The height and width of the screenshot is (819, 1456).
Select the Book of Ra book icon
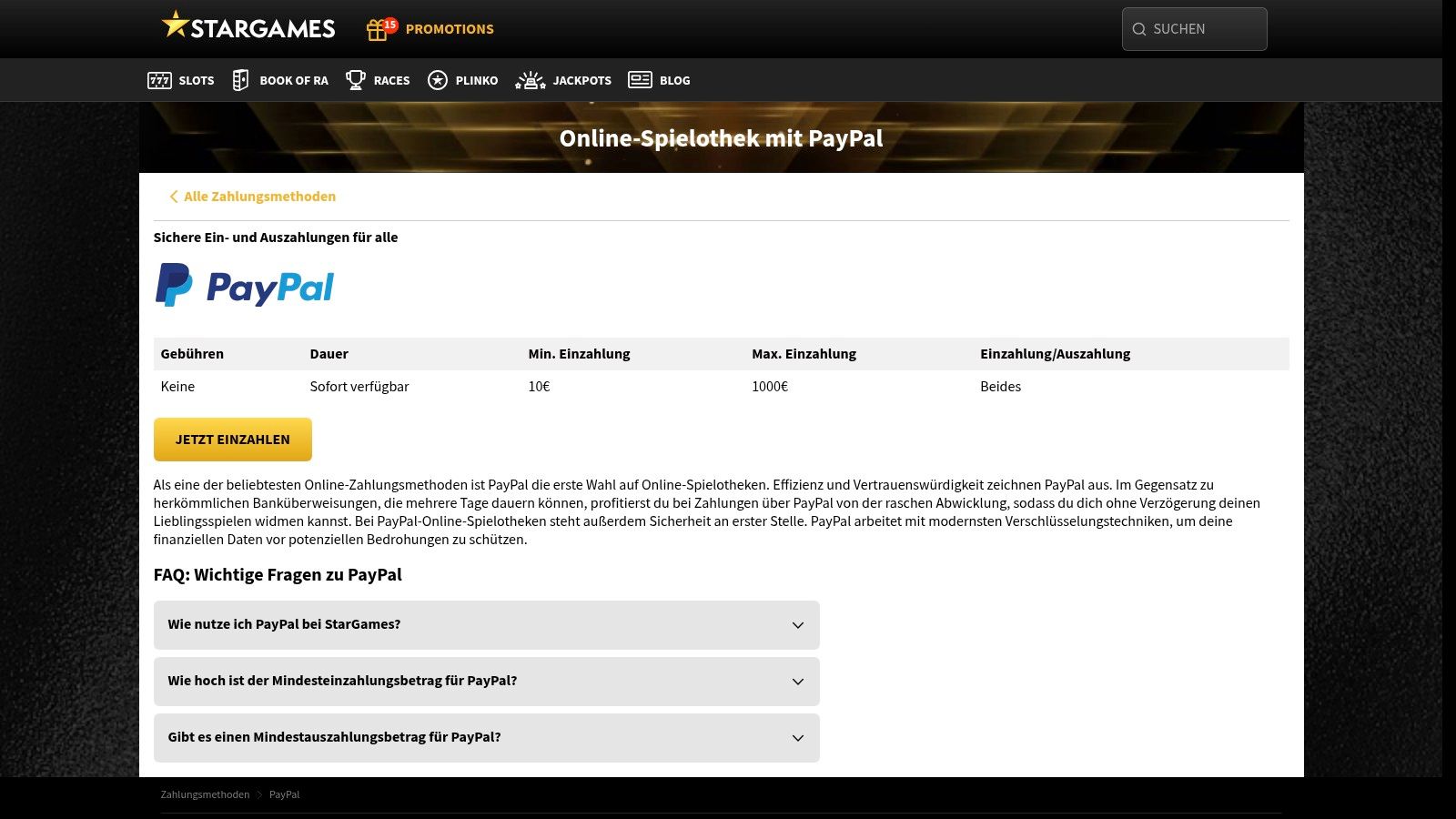(240, 80)
